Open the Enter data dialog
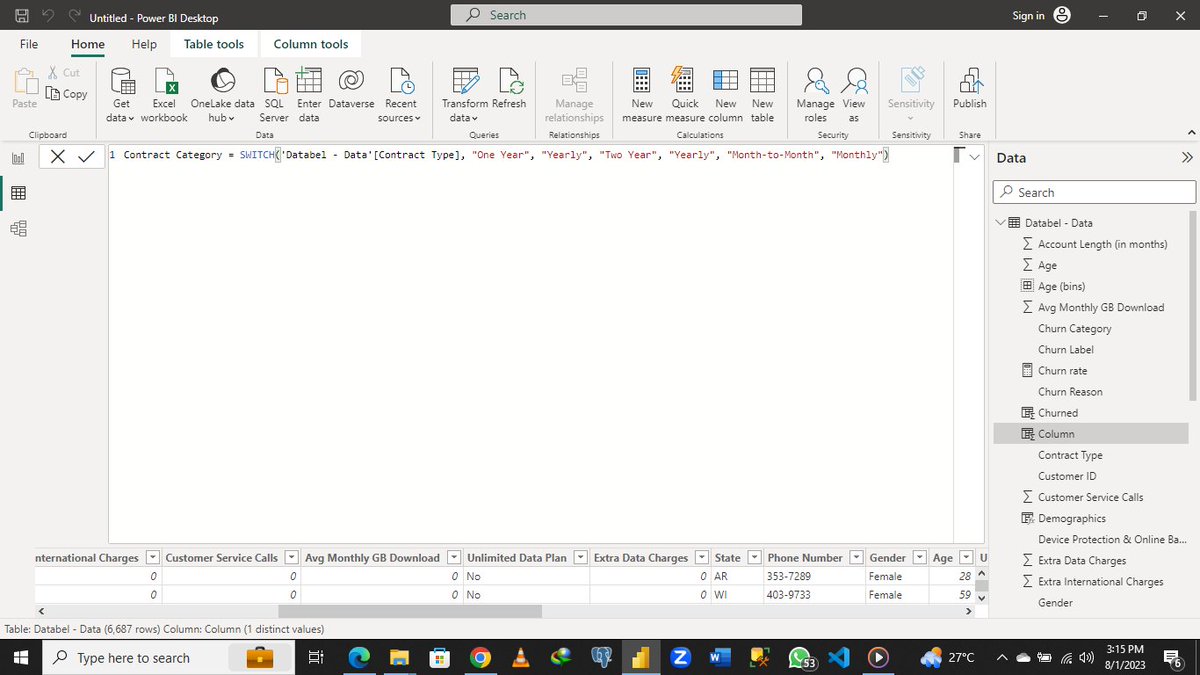Image resolution: width=1200 pixels, height=675 pixels. point(309,95)
